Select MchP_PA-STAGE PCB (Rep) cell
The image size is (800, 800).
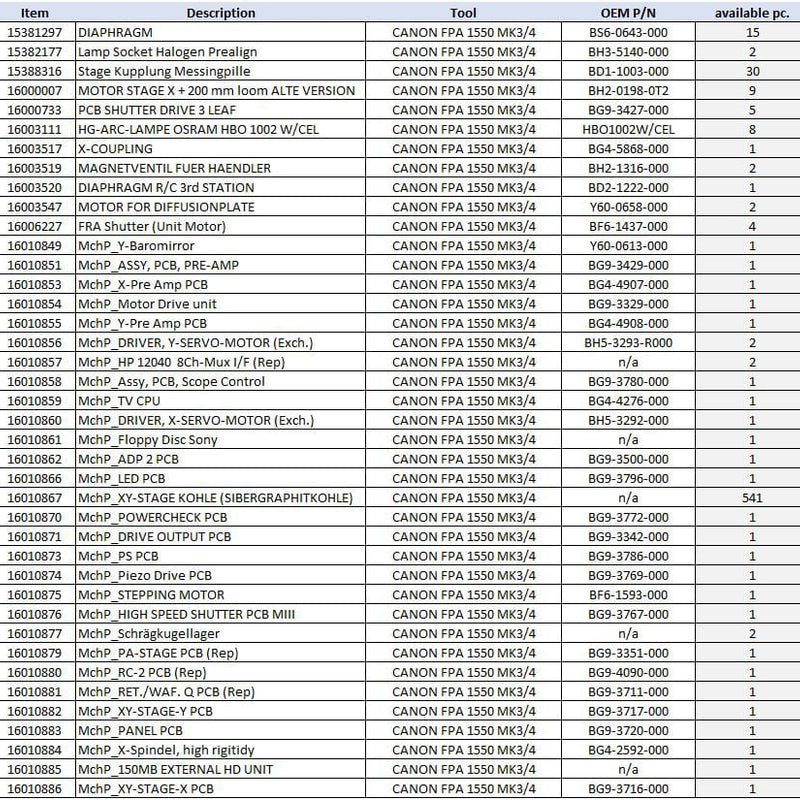(220, 653)
